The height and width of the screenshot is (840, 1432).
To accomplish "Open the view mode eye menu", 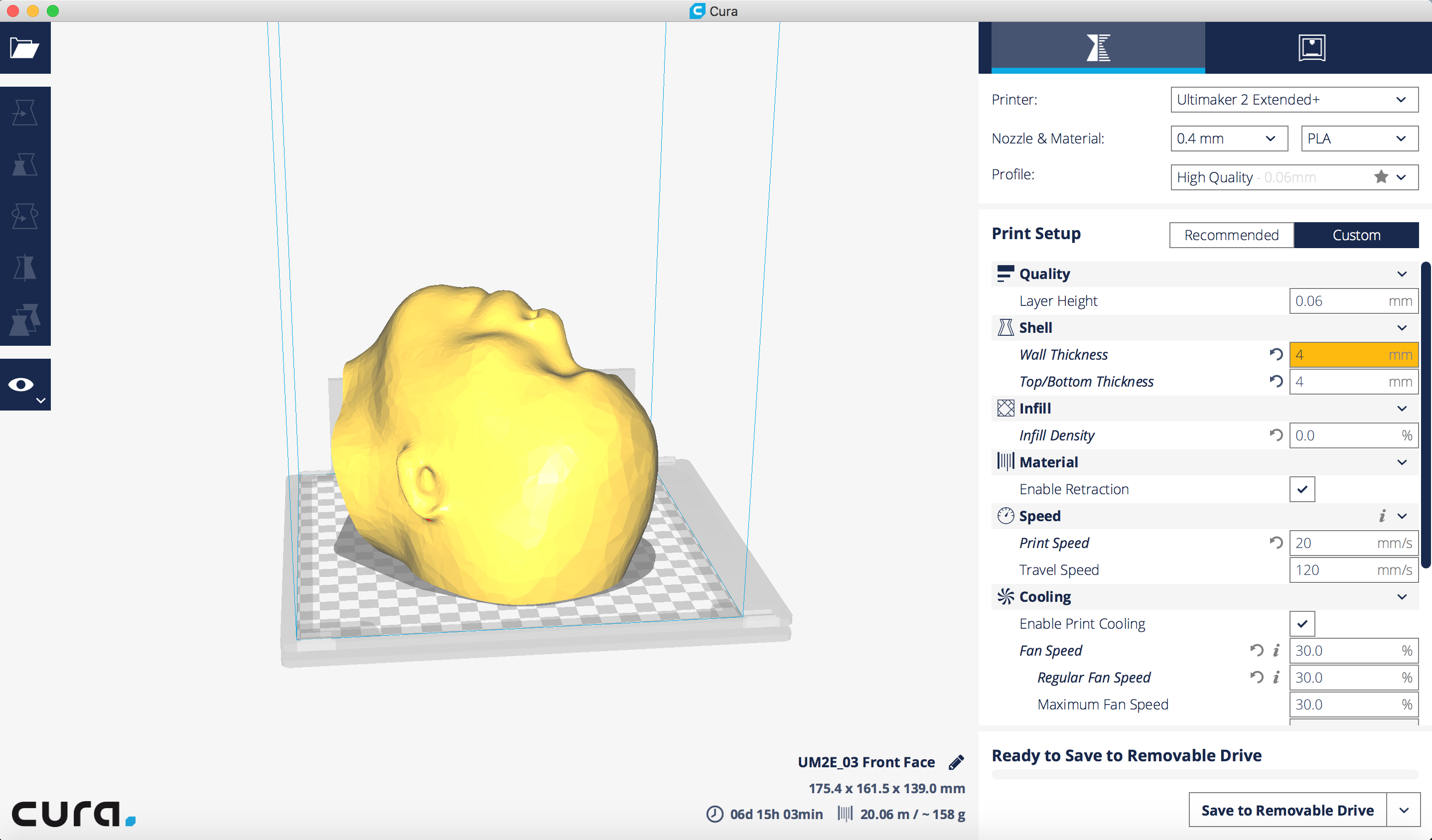I will (x=24, y=385).
